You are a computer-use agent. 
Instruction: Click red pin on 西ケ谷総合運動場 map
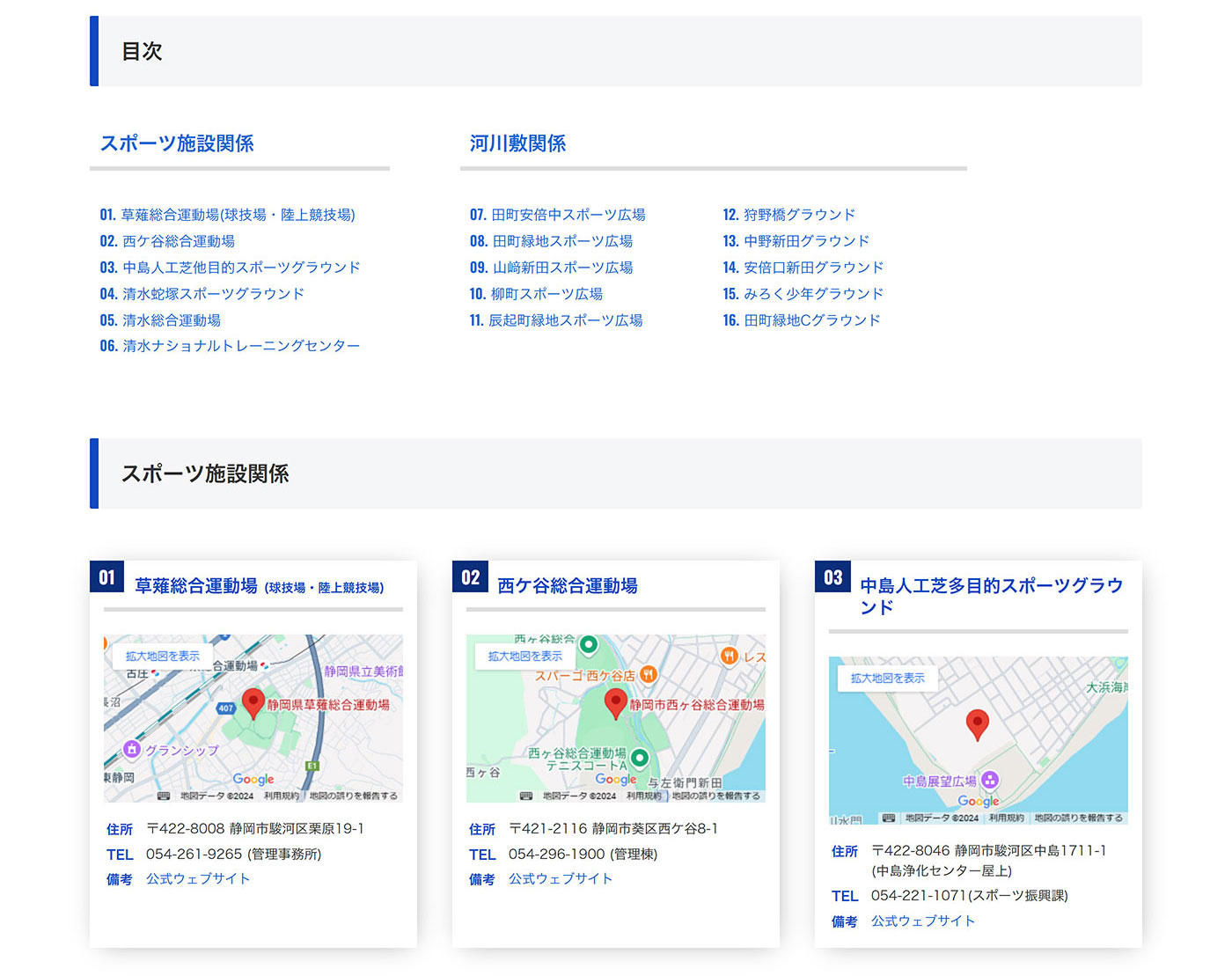coord(616,703)
